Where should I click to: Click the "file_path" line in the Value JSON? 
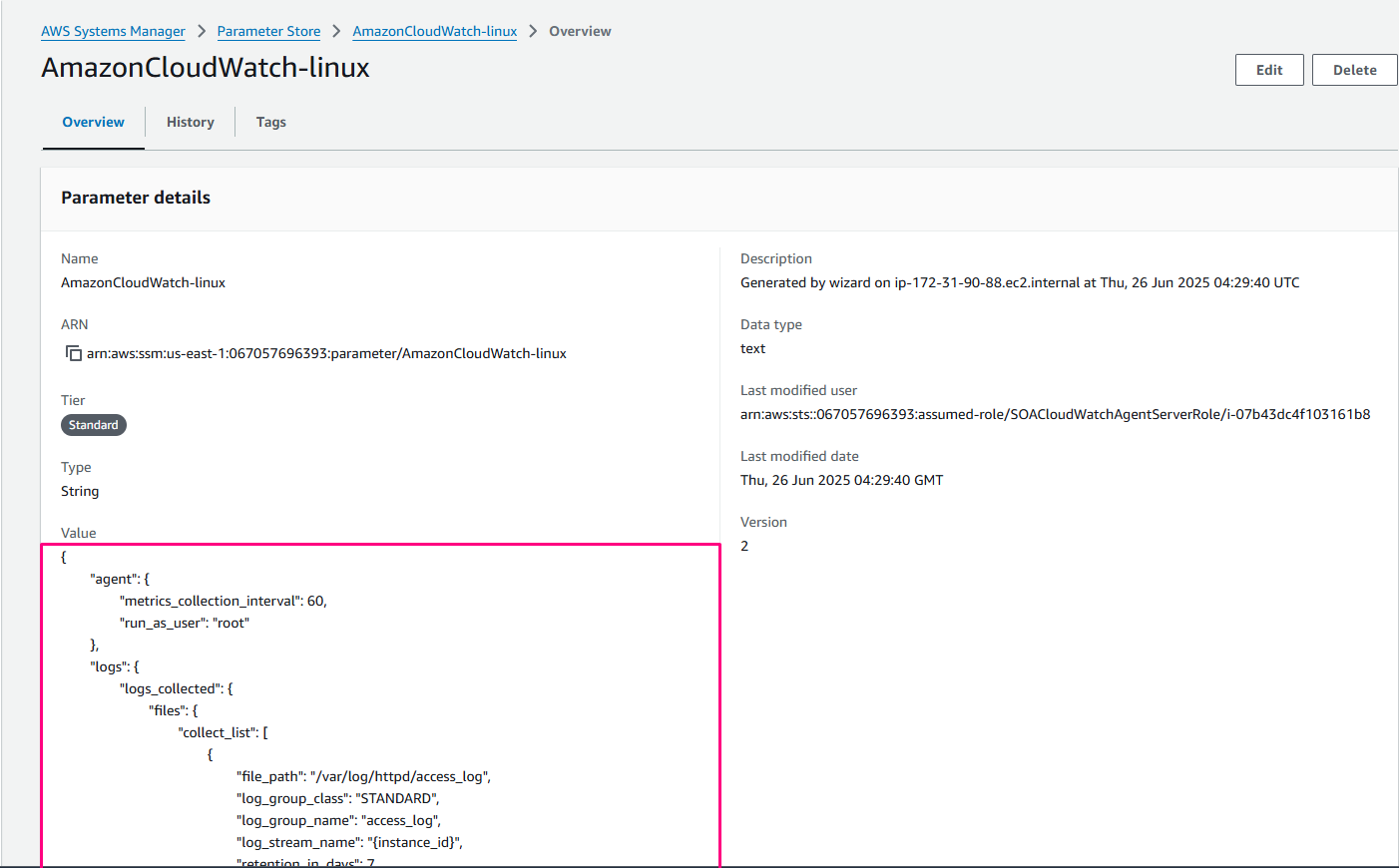click(x=363, y=776)
